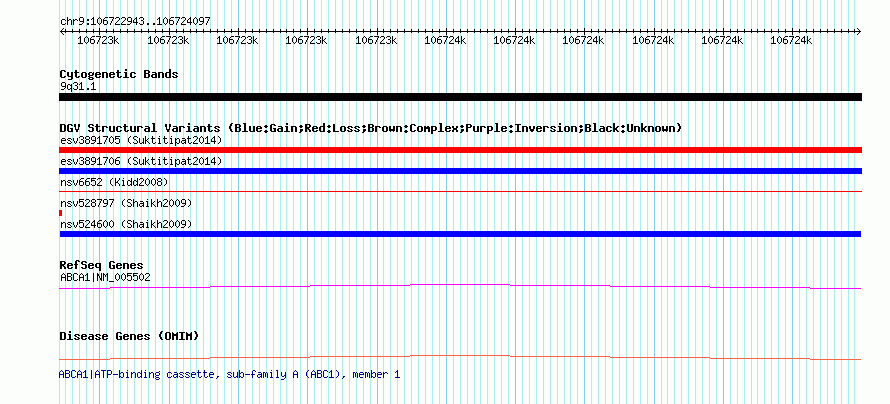
Task: Open the Disease Genes (OMIM) track title
Action: [129, 336]
